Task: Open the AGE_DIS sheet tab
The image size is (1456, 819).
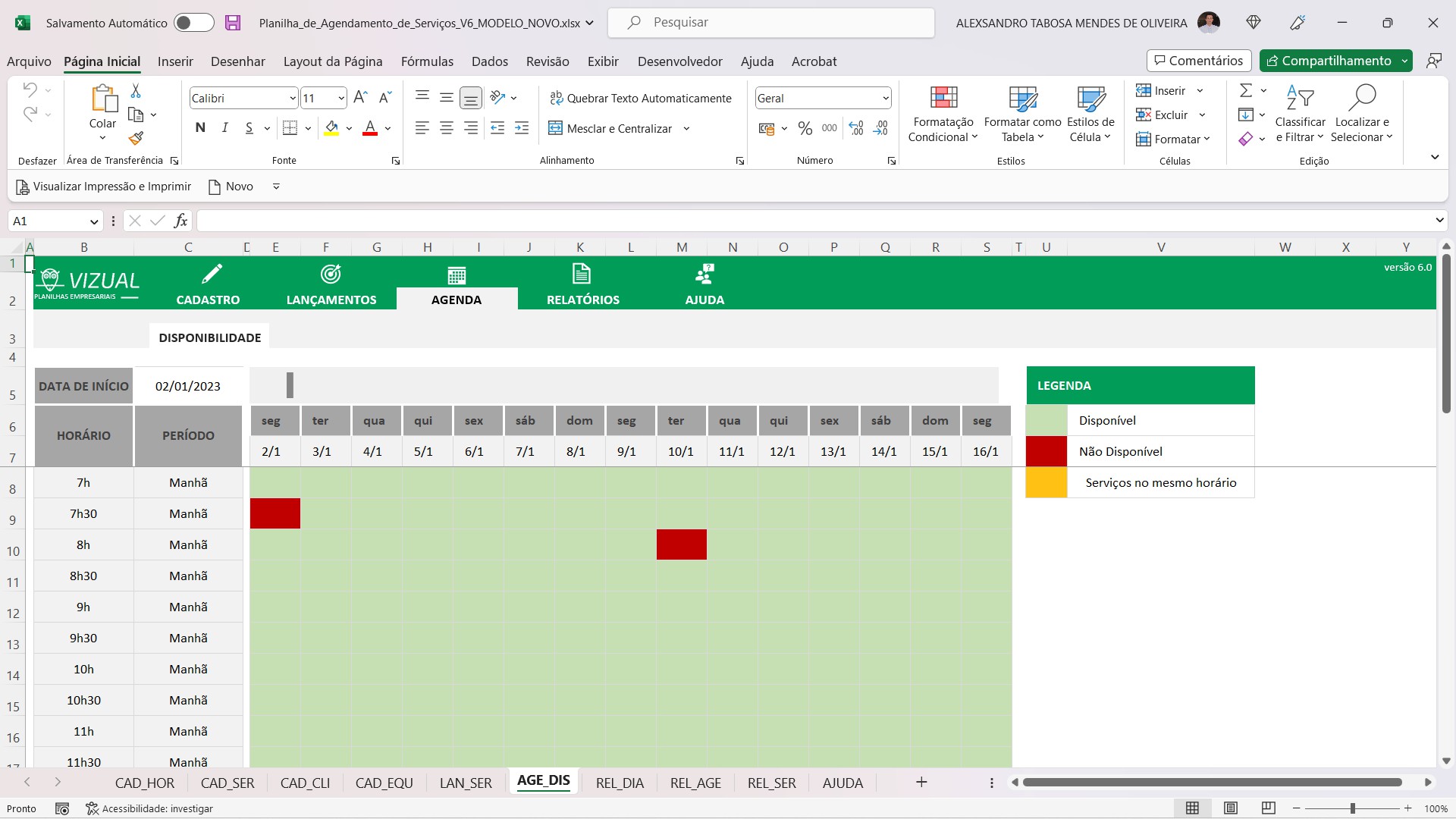Action: (543, 782)
